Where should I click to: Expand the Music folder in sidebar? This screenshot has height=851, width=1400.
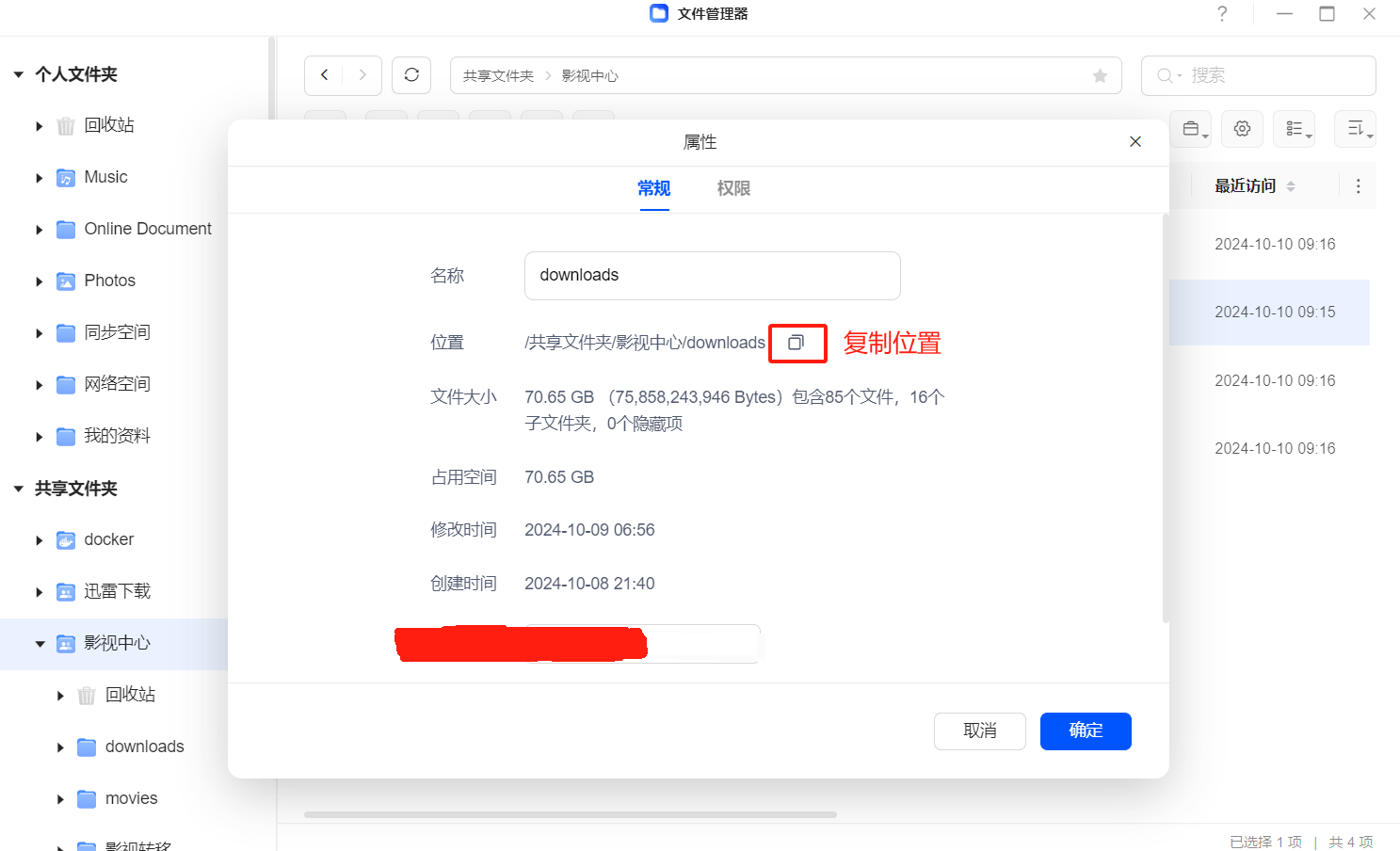[40, 178]
